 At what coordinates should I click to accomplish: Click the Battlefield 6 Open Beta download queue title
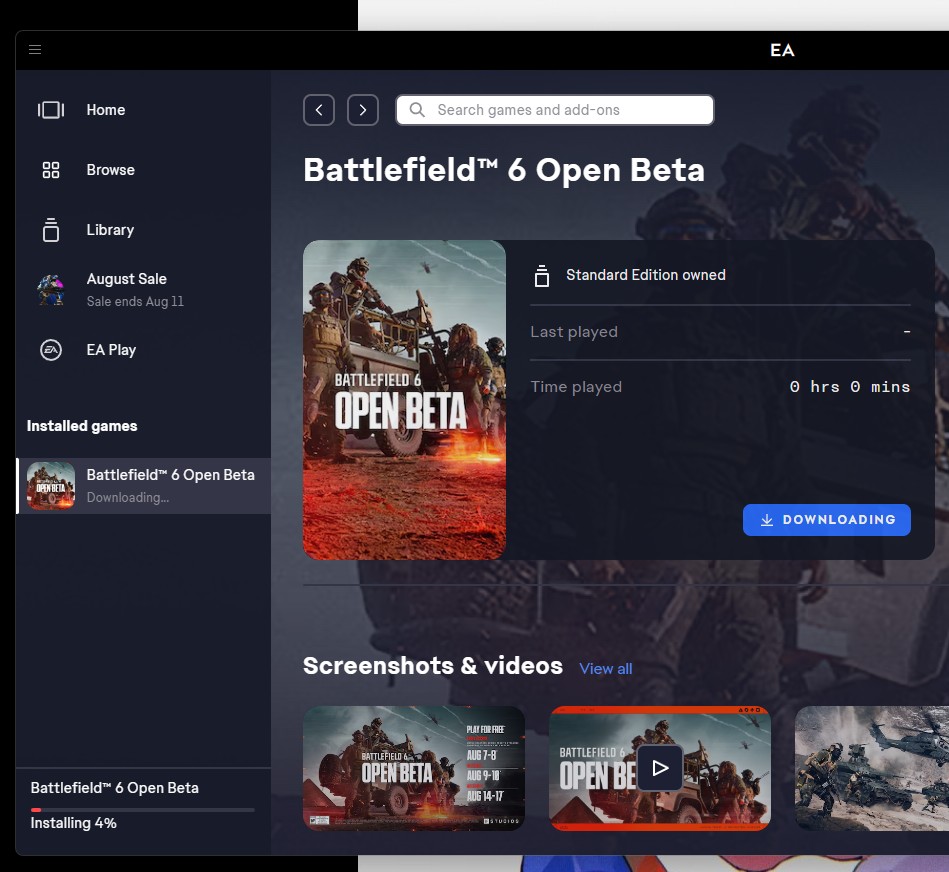pos(114,788)
